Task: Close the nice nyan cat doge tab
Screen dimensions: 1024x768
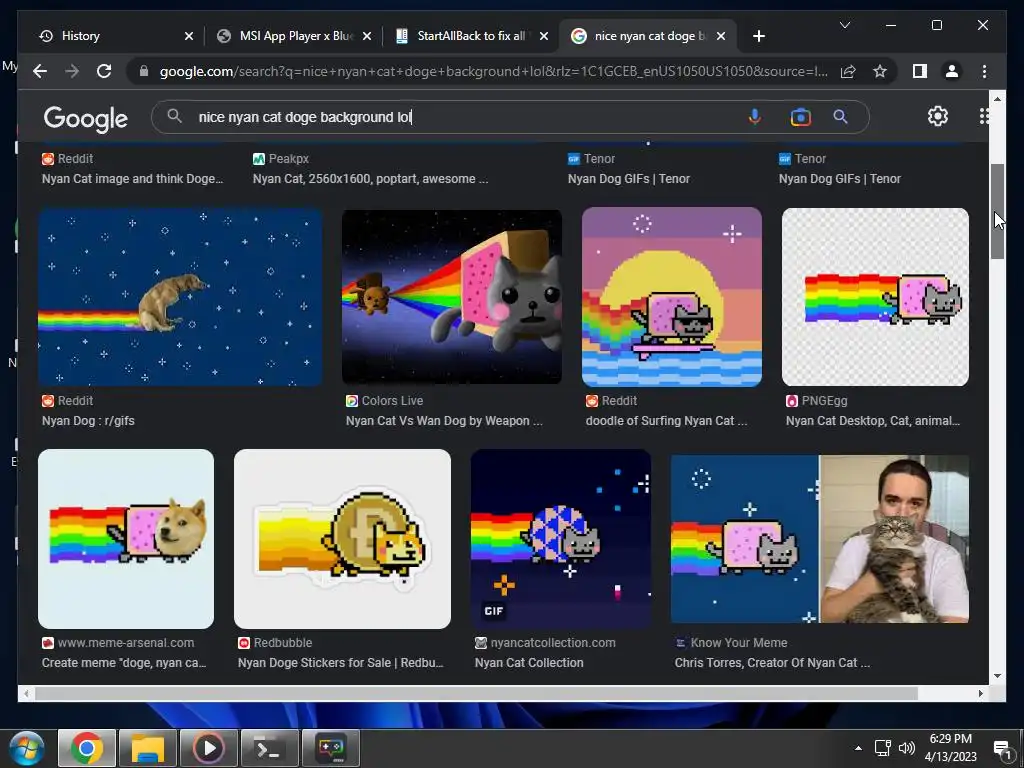Action: tap(720, 36)
